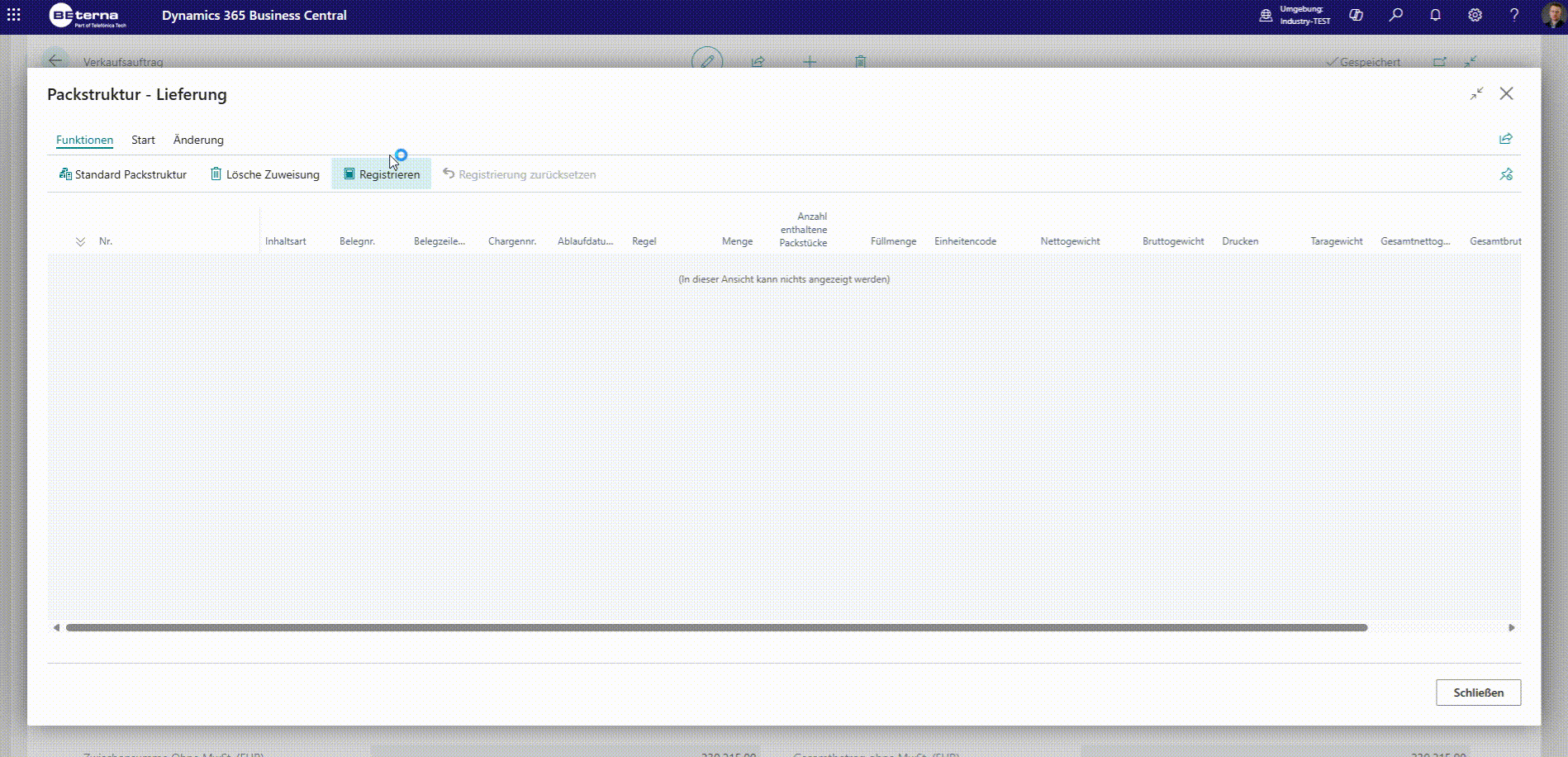1568x757 pixels.
Task: Open user profile avatar
Action: click(x=1553, y=15)
